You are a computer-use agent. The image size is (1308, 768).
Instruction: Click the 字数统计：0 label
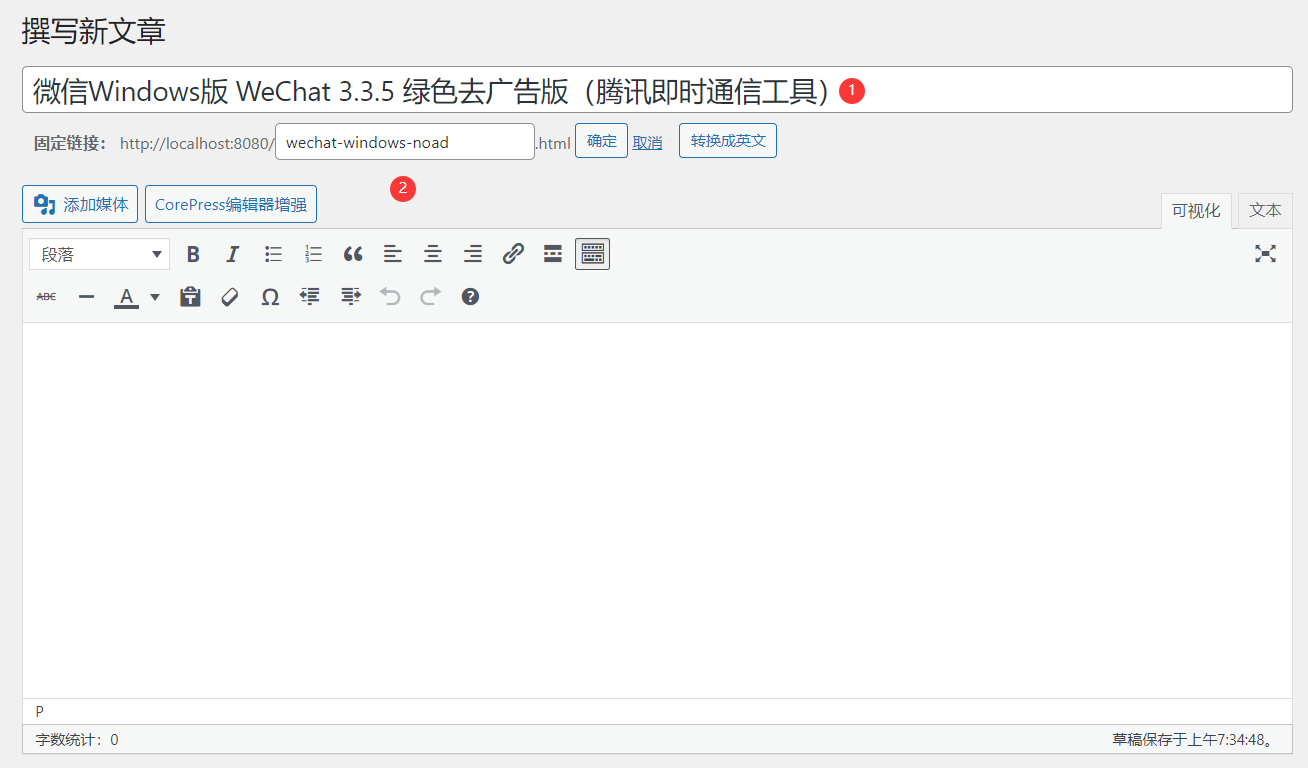pyautogui.click(x=77, y=740)
